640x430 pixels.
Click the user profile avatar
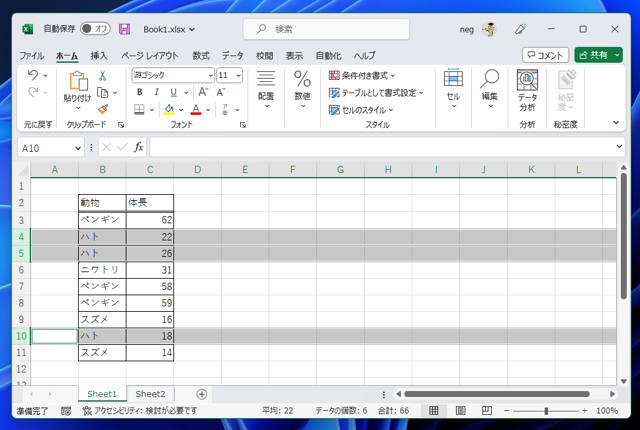click(489, 29)
